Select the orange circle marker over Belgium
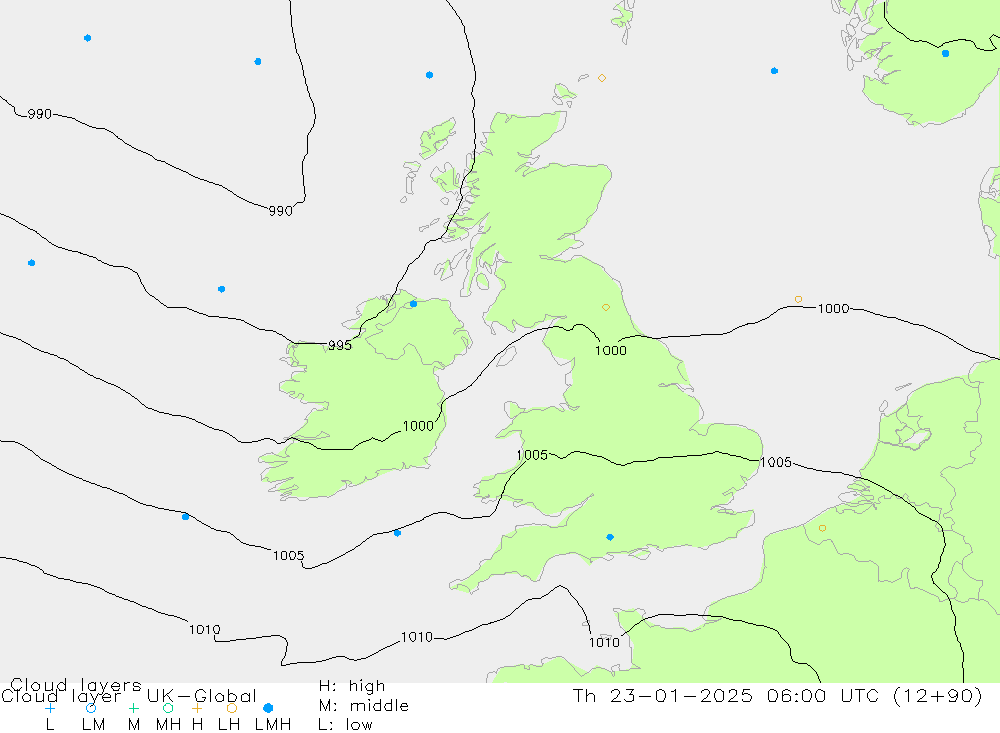The width and height of the screenshot is (1000, 733). 822,528
